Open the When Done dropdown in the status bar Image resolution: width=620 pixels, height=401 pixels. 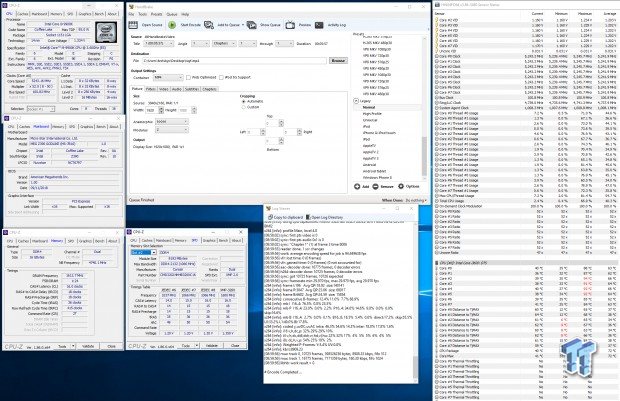(416, 200)
